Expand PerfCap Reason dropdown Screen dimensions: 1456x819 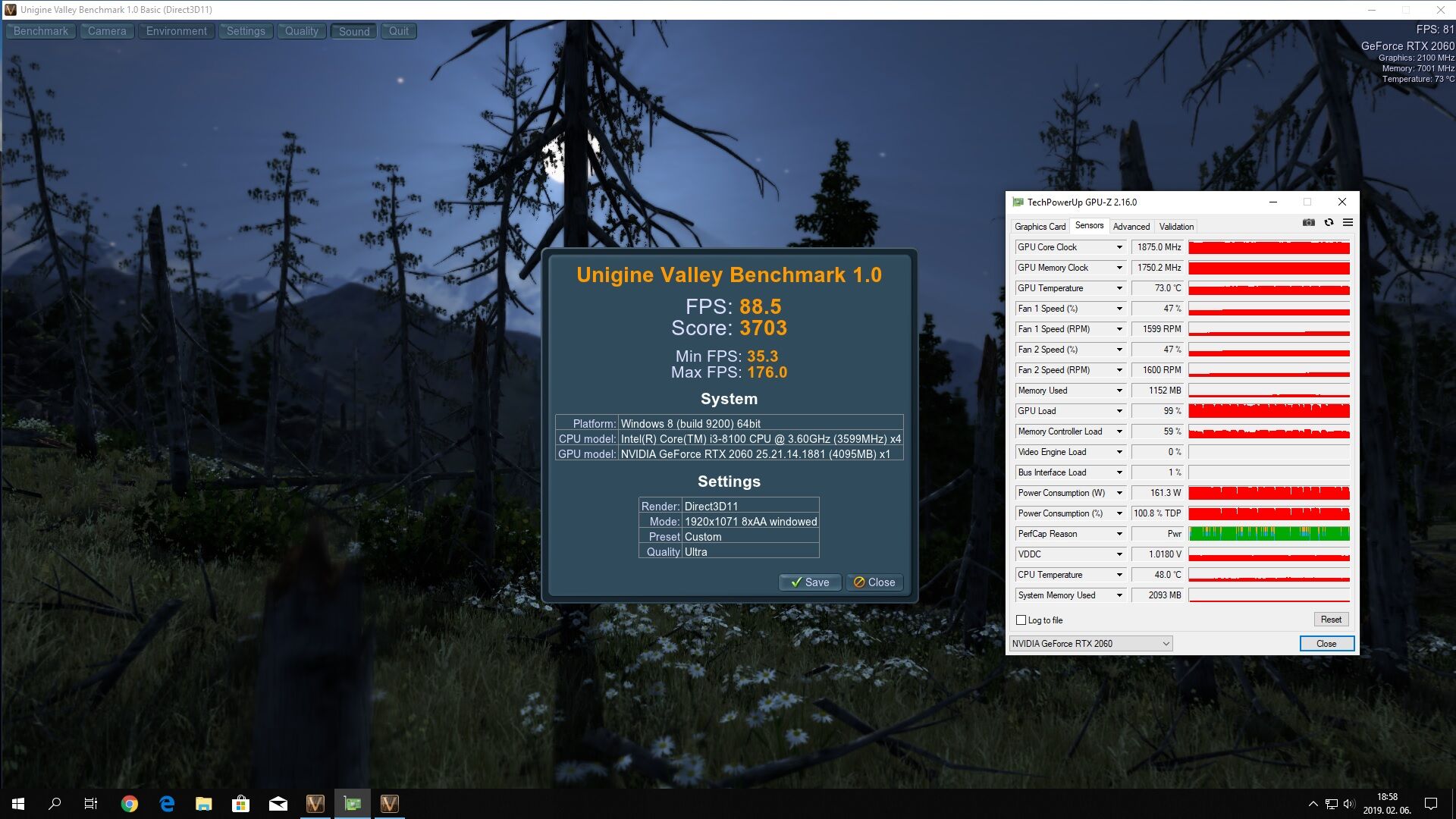(x=1119, y=534)
